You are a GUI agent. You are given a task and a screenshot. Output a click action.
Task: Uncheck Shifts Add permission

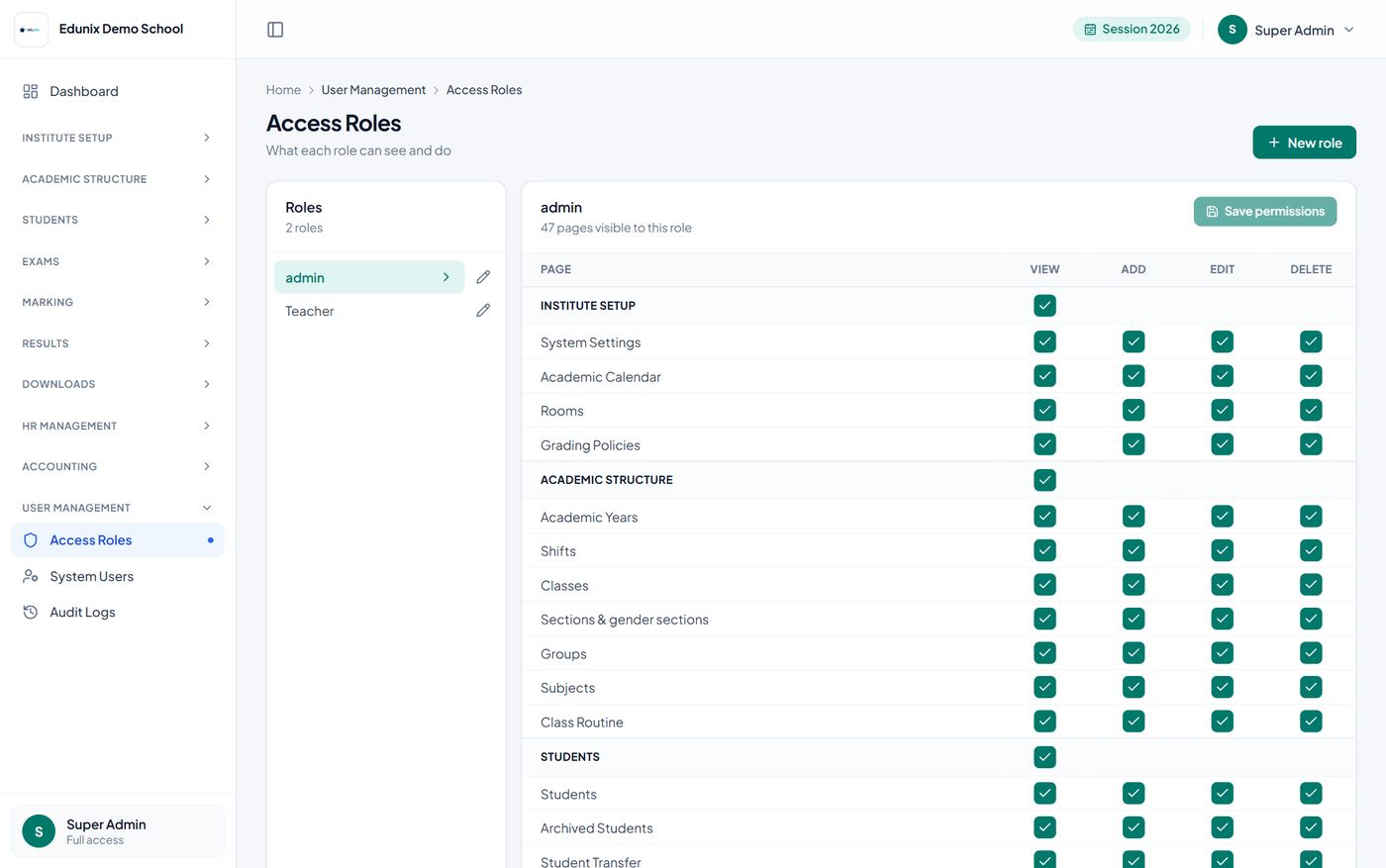tap(1134, 550)
